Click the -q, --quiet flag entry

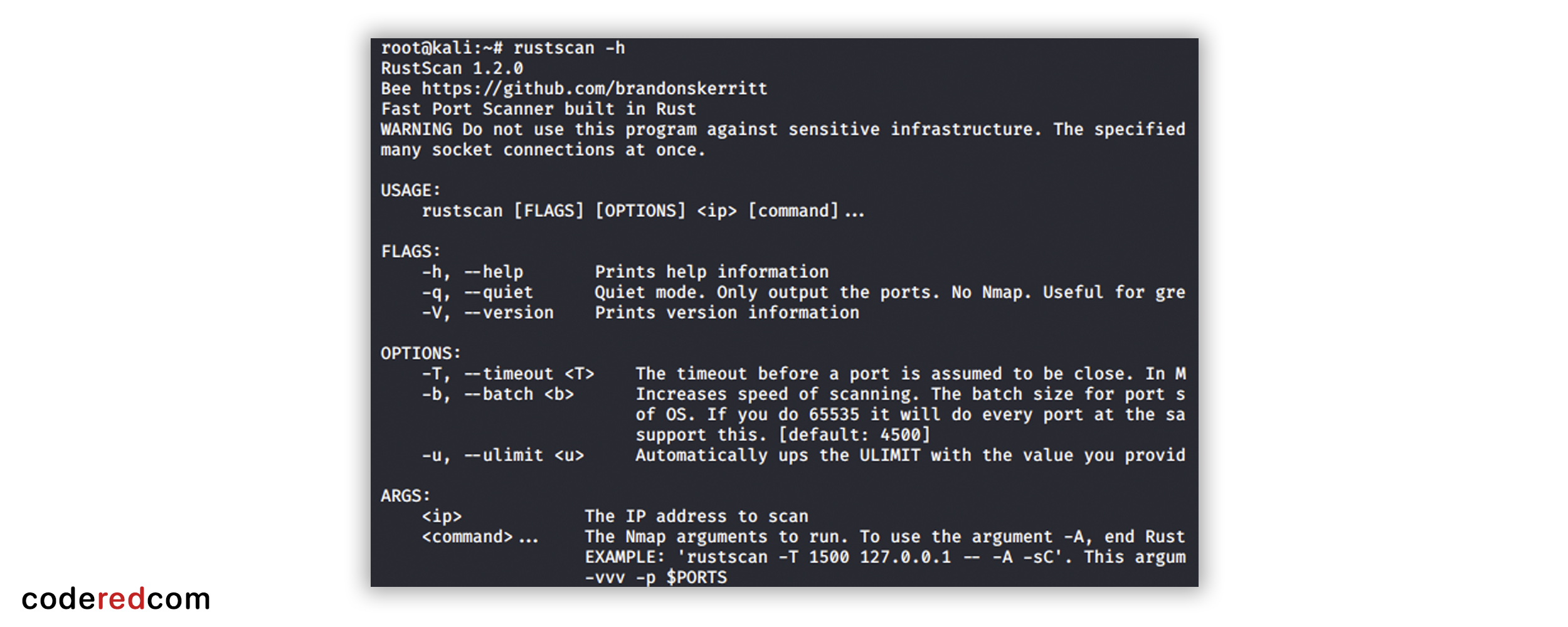tap(477, 293)
